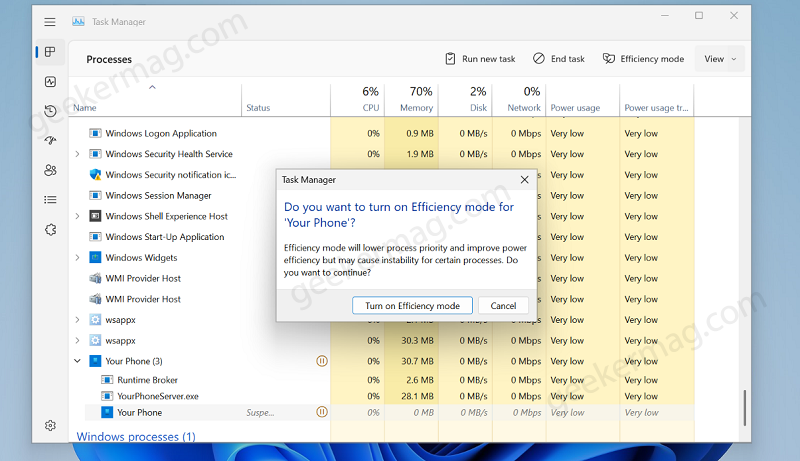Image resolution: width=800 pixels, height=461 pixels.
Task: Select the Processes sidebar icon
Action: [x=50, y=52]
